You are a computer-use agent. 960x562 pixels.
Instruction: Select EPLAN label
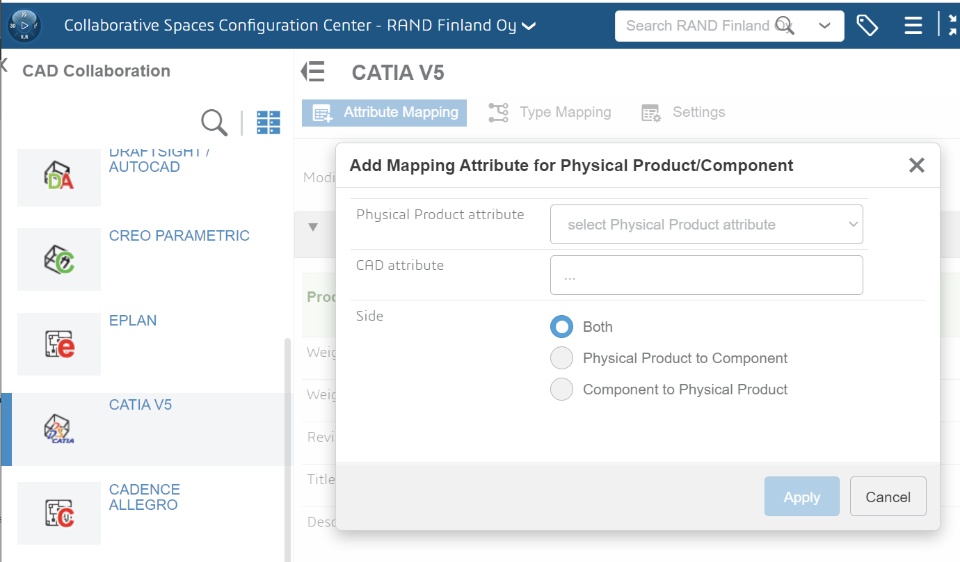tap(133, 320)
